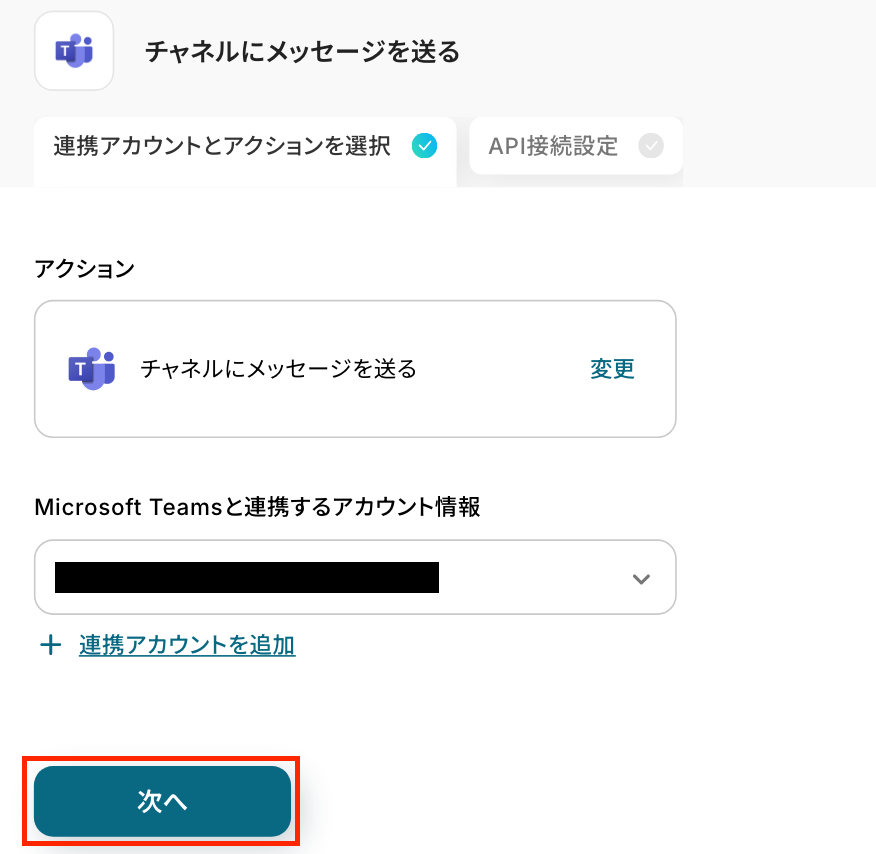Expand the account dropdown chevron
The image size is (876, 854).
coord(642,579)
